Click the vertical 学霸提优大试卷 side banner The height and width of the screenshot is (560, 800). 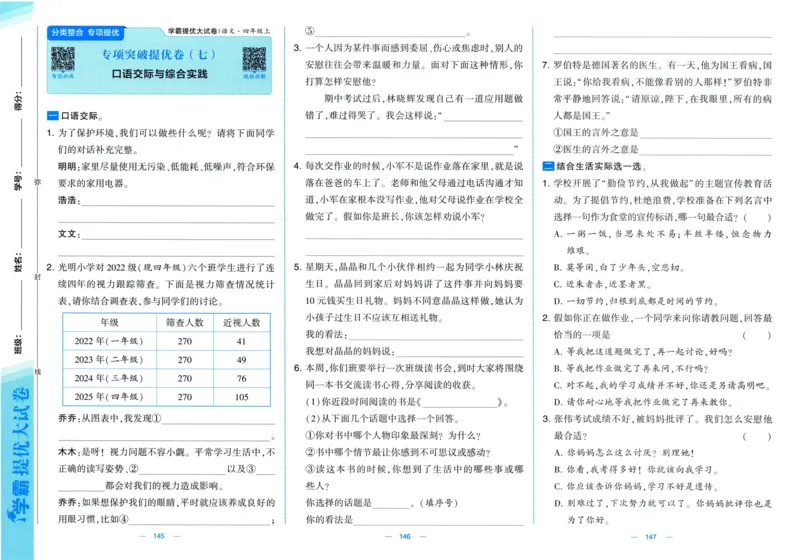18,454
